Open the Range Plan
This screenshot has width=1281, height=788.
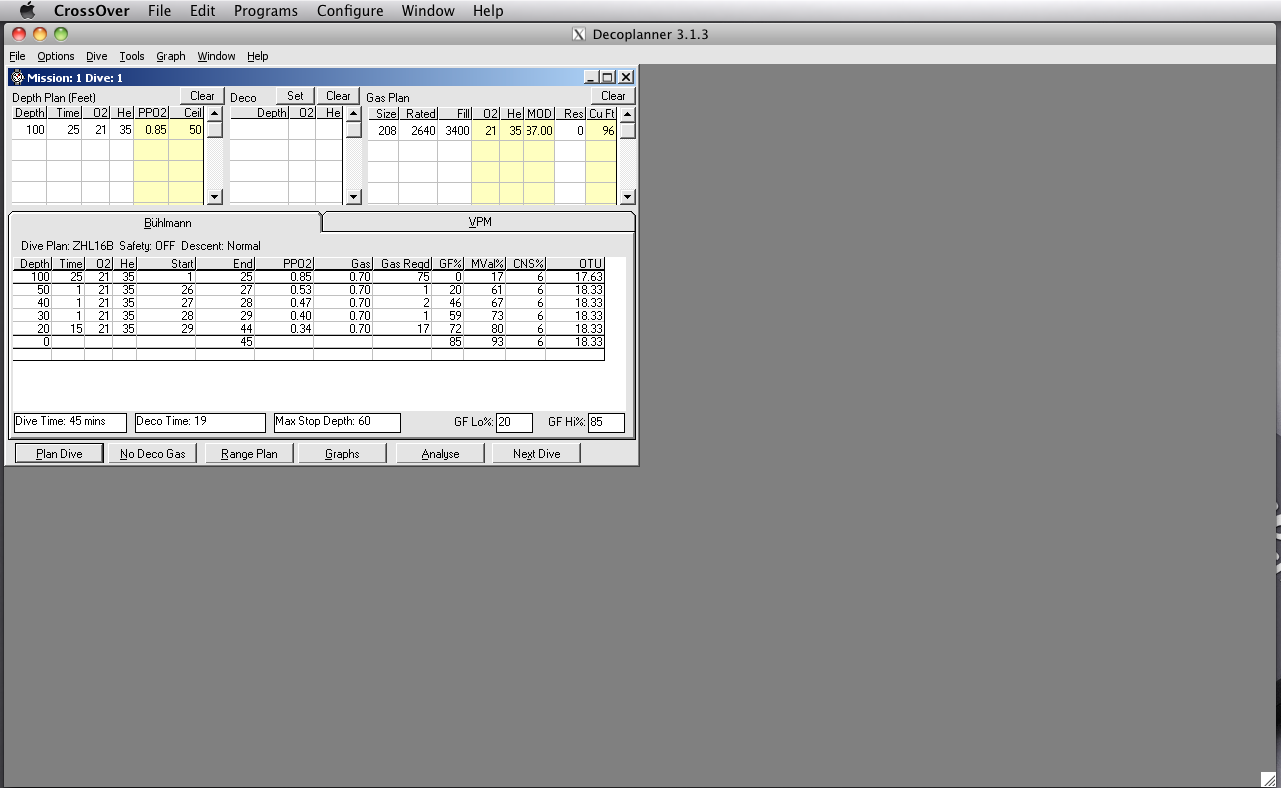coord(249,453)
